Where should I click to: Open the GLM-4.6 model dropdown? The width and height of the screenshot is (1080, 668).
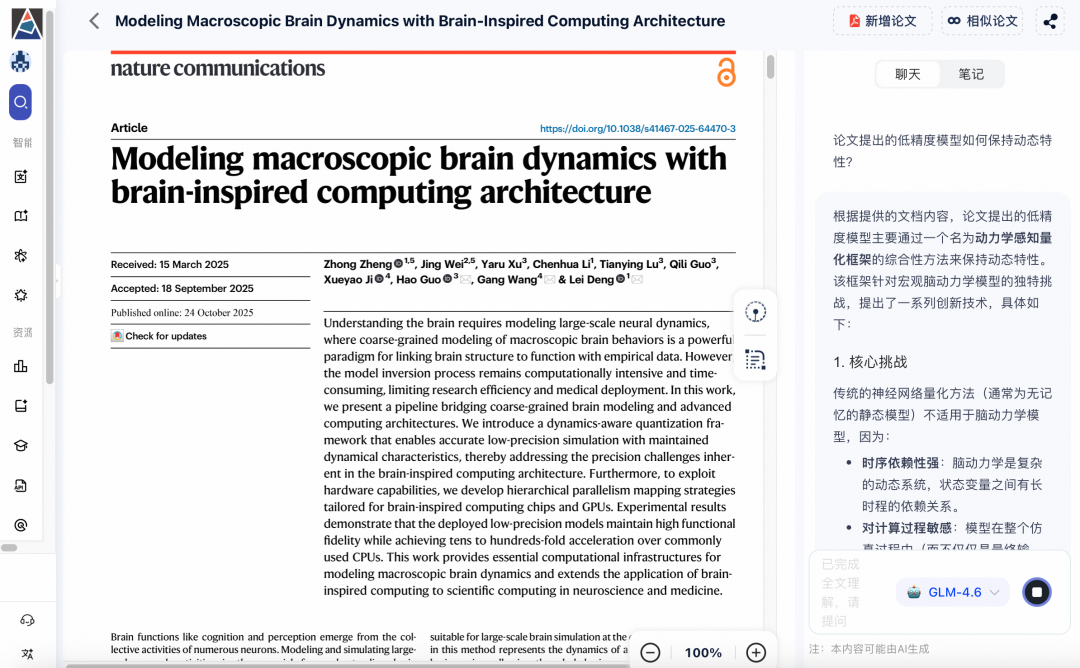[x=953, y=592]
